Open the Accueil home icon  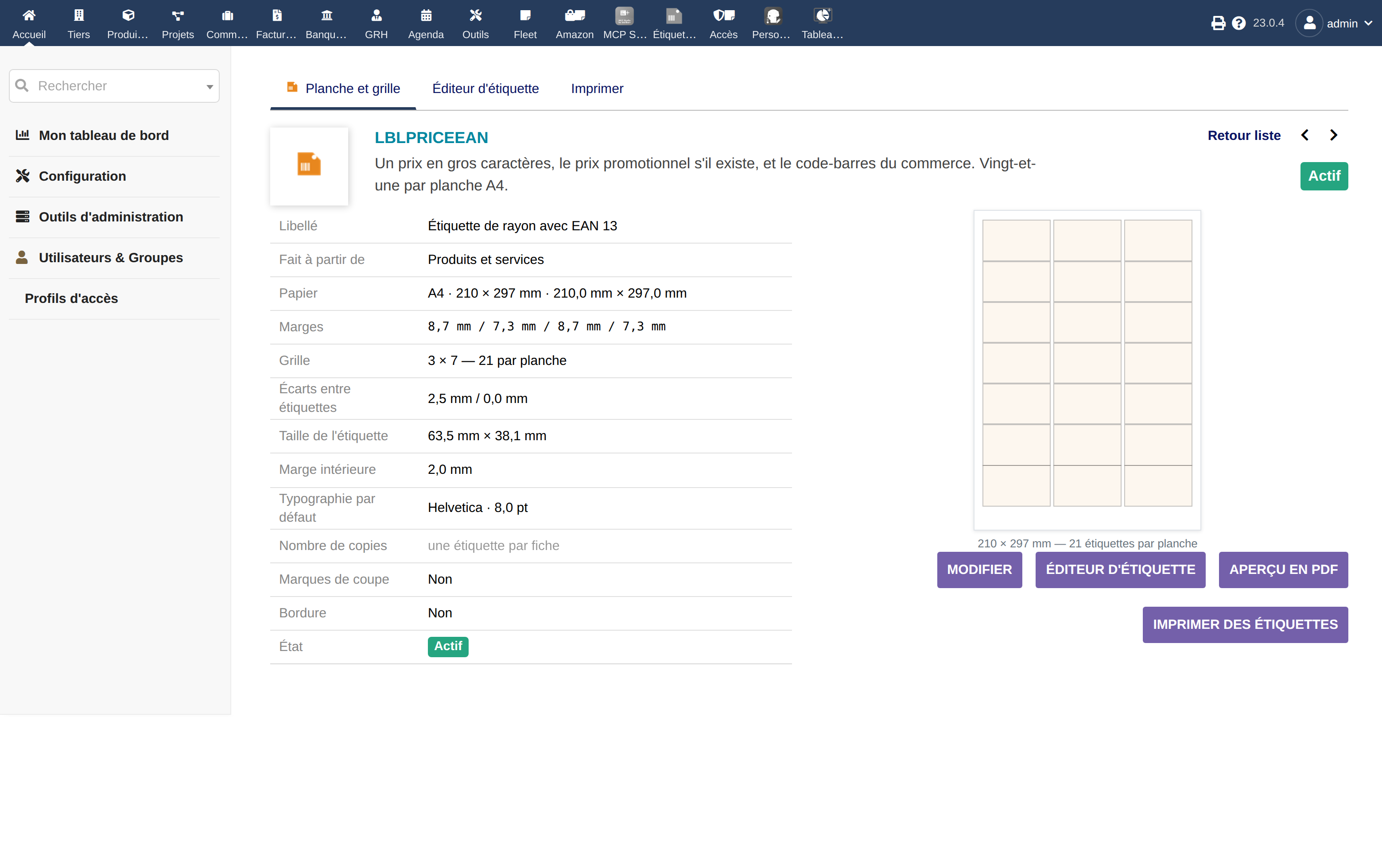point(29,15)
